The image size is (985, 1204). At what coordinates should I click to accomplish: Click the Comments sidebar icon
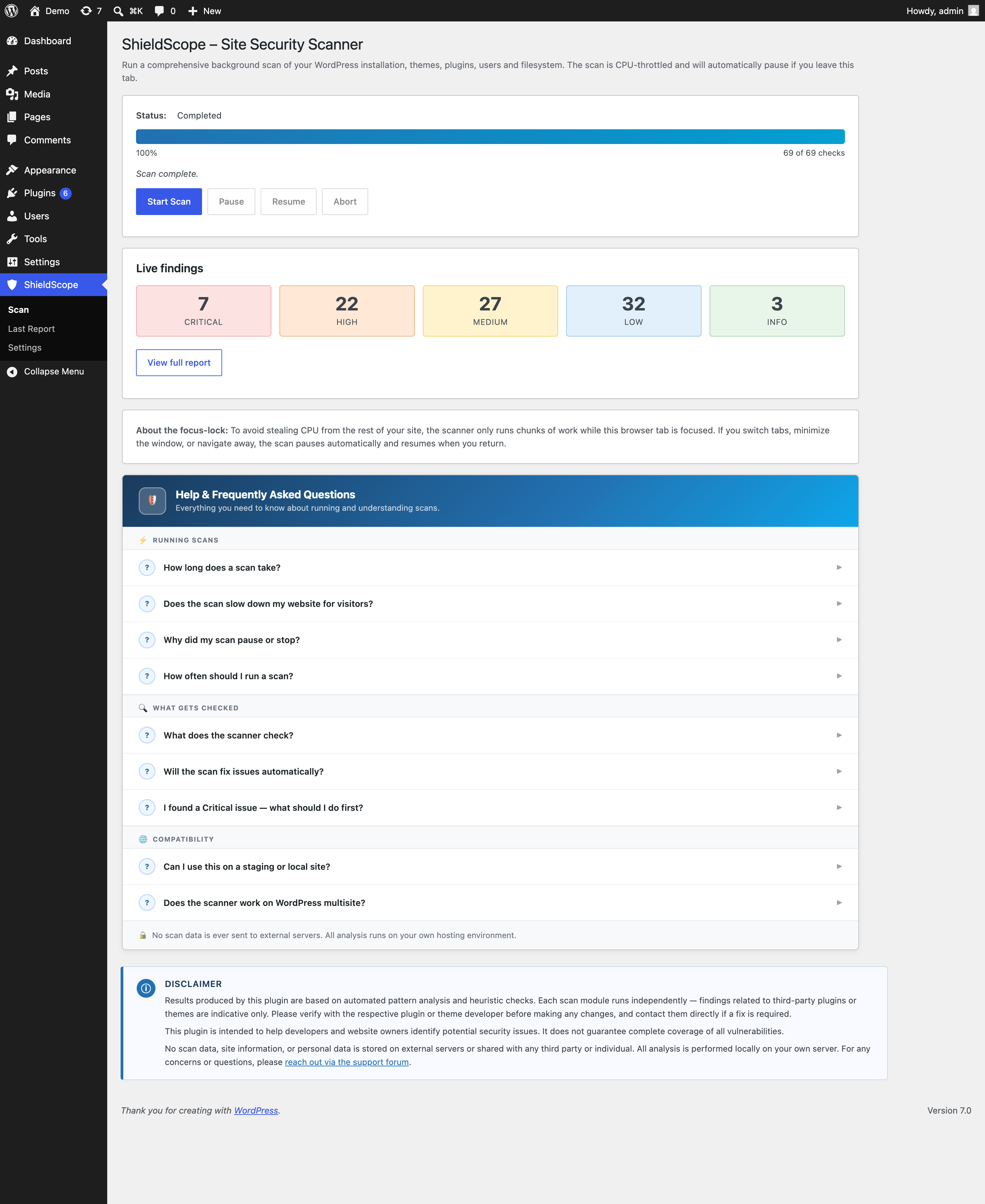point(12,140)
